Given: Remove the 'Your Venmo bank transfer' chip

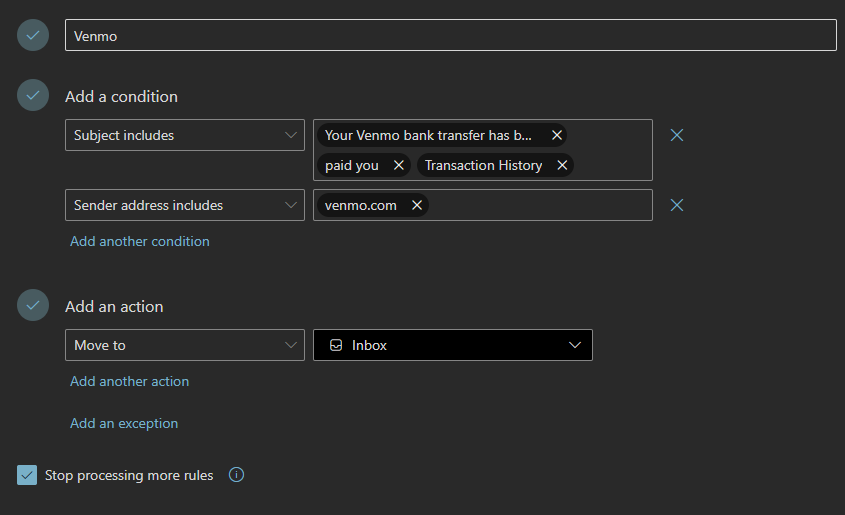Looking at the screenshot, I should click(557, 135).
